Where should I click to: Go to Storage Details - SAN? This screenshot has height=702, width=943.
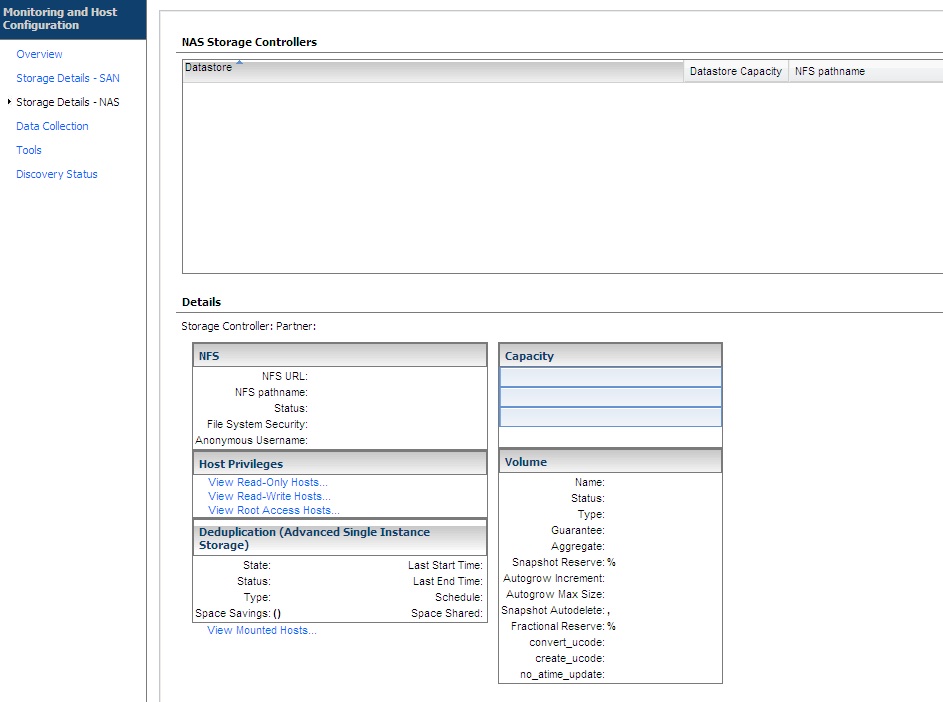pos(68,78)
